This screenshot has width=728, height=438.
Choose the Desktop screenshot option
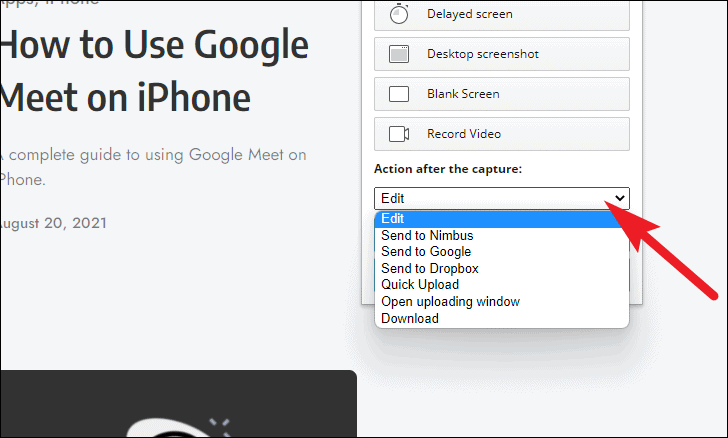[x=502, y=54]
